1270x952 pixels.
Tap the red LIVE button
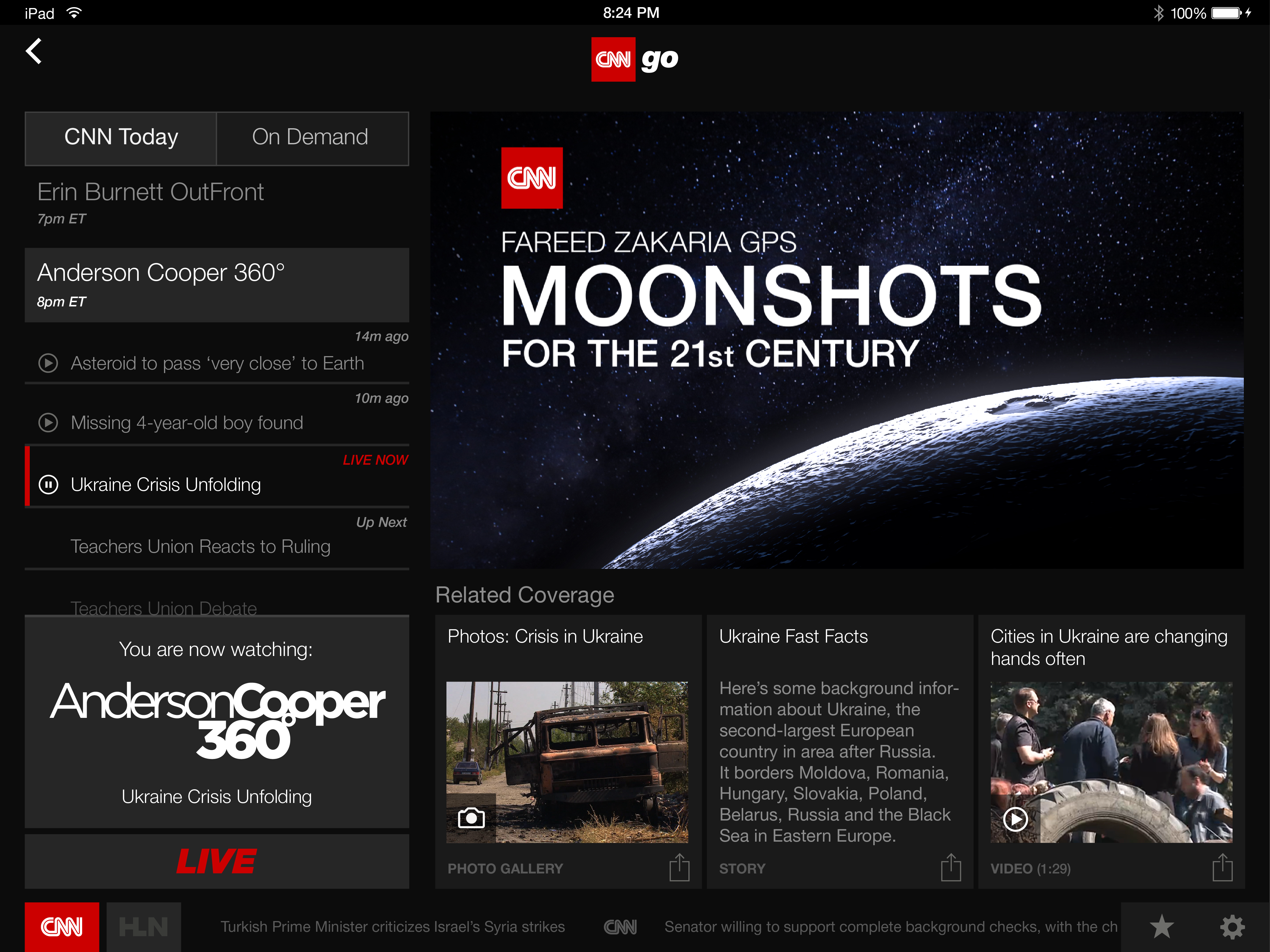[216, 862]
